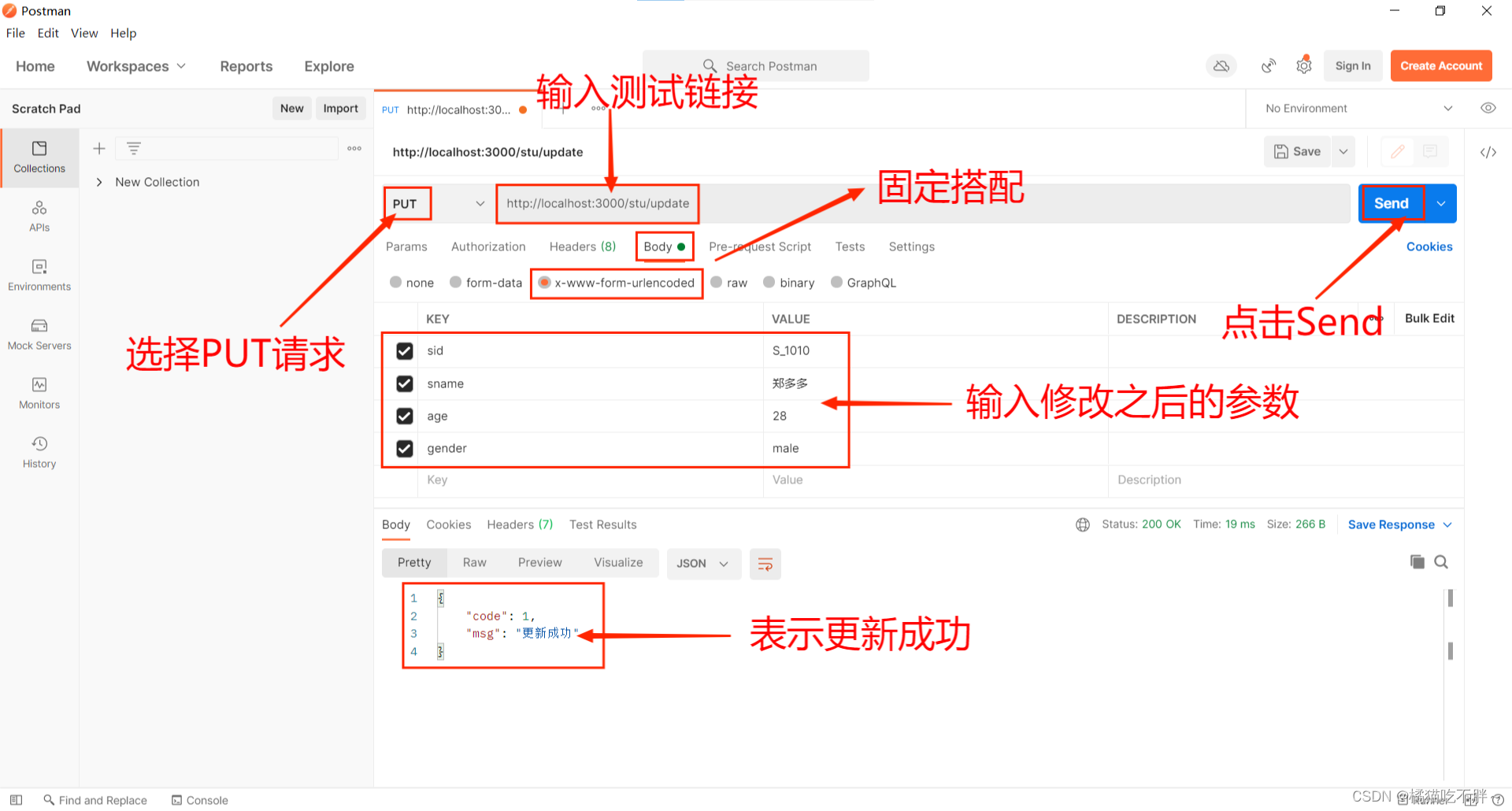
Task: Click the comments icon near Save
Action: point(1430,151)
